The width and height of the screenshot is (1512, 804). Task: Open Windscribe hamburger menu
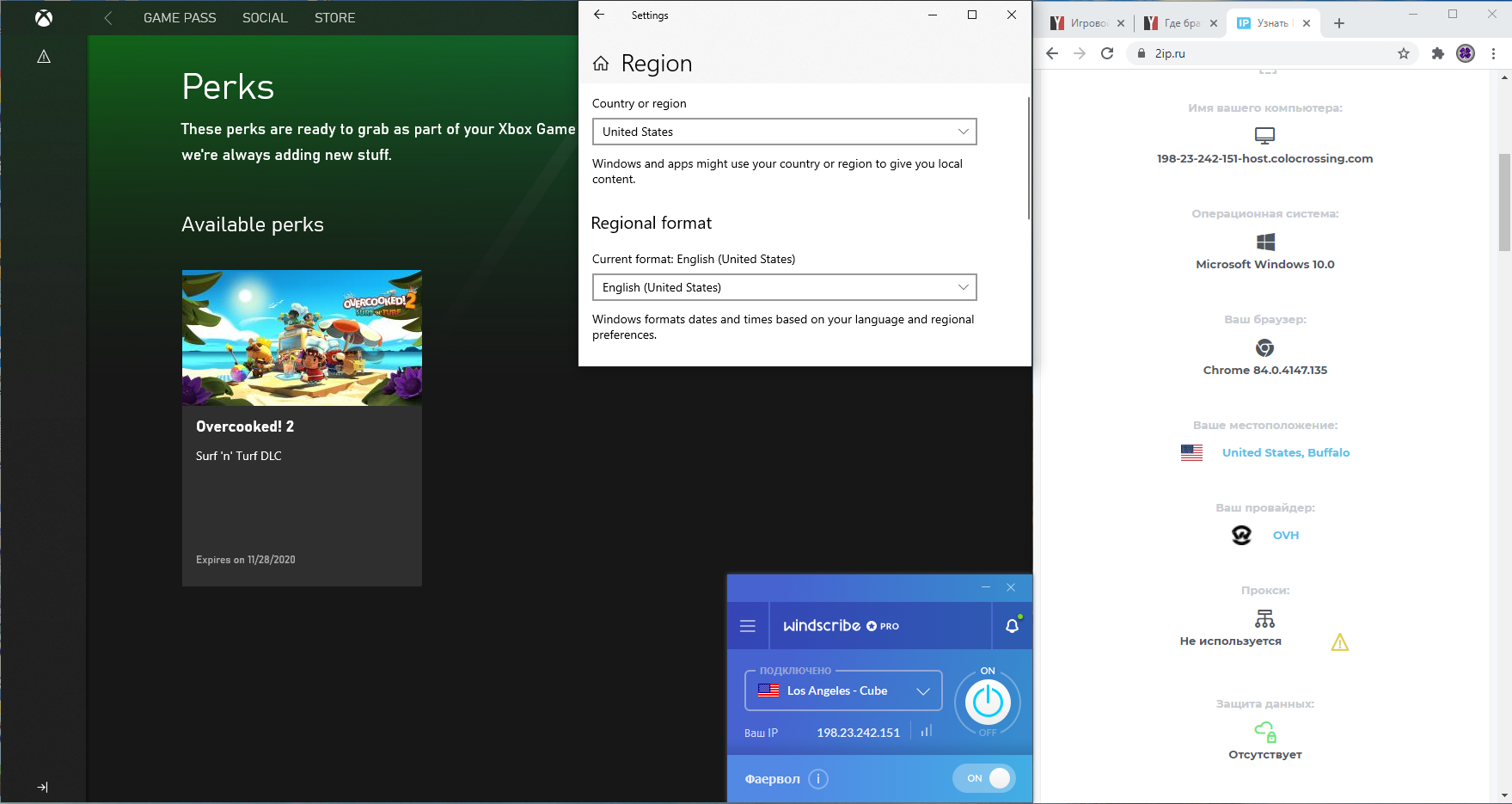coord(748,626)
